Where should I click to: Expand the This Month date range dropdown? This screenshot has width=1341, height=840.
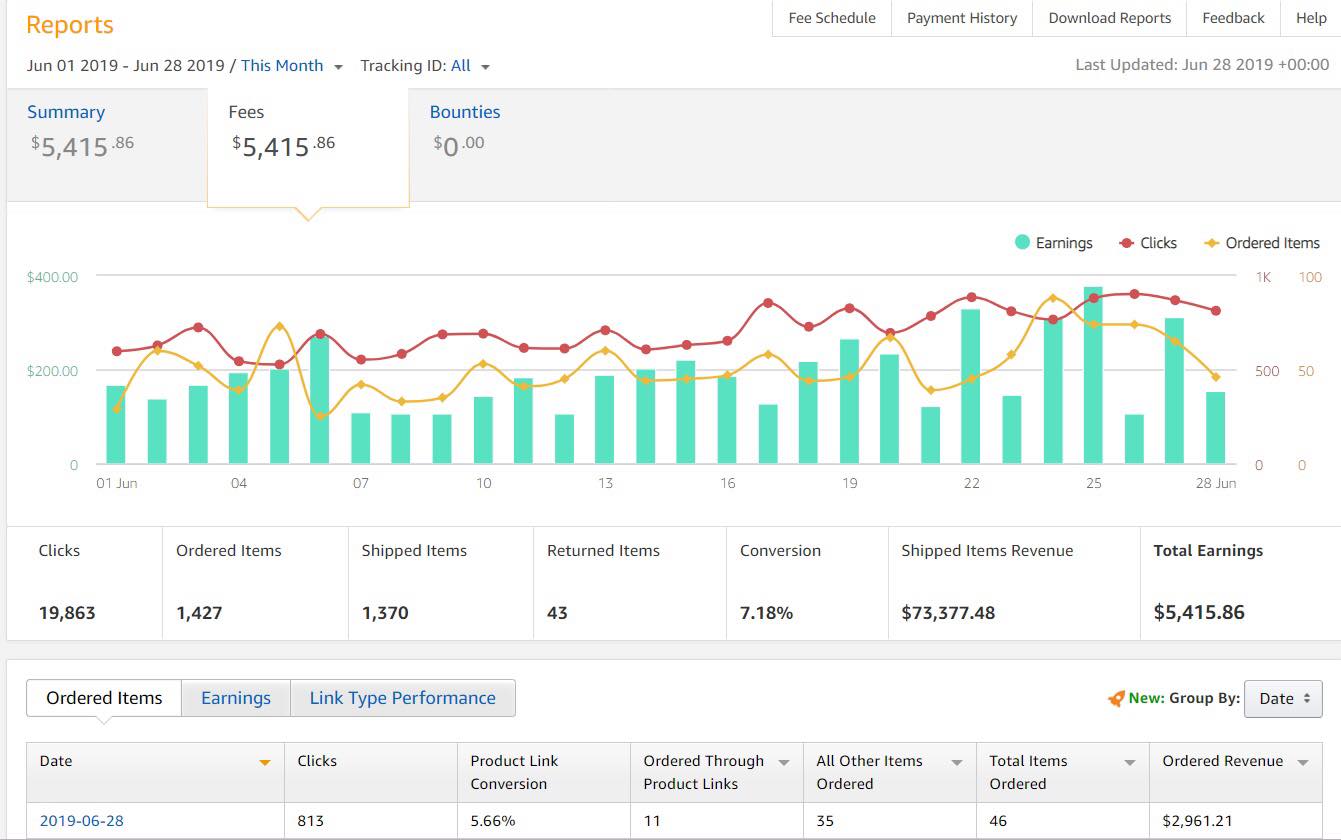(x=292, y=66)
